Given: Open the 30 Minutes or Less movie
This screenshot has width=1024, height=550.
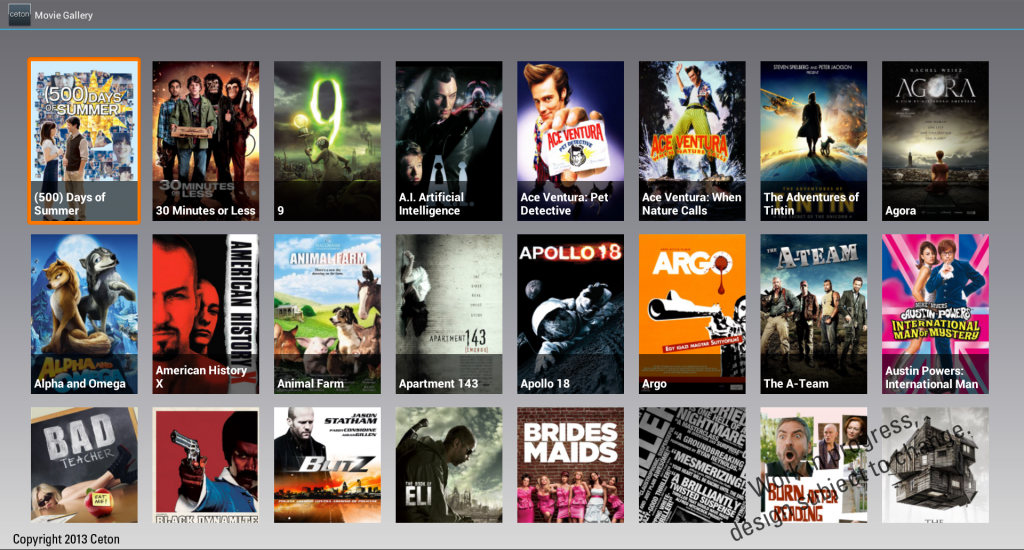Looking at the screenshot, I should coord(206,141).
